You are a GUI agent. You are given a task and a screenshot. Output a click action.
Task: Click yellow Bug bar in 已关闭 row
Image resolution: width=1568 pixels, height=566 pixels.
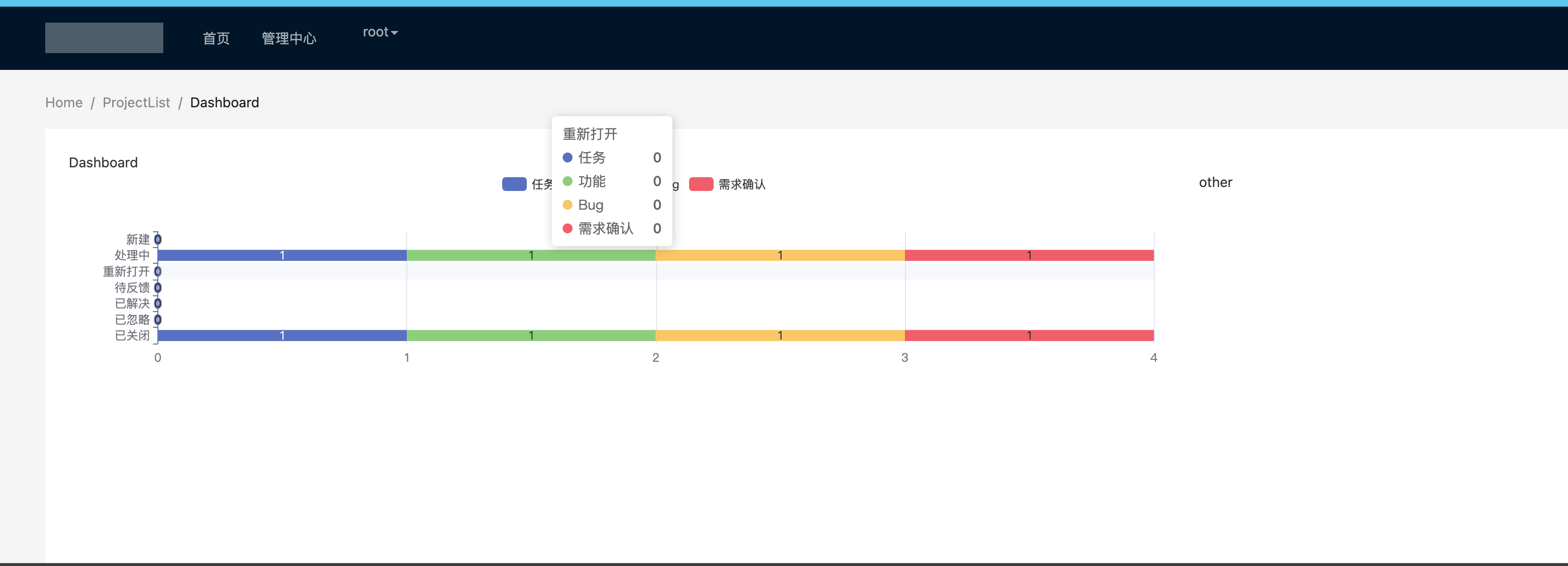(780, 335)
